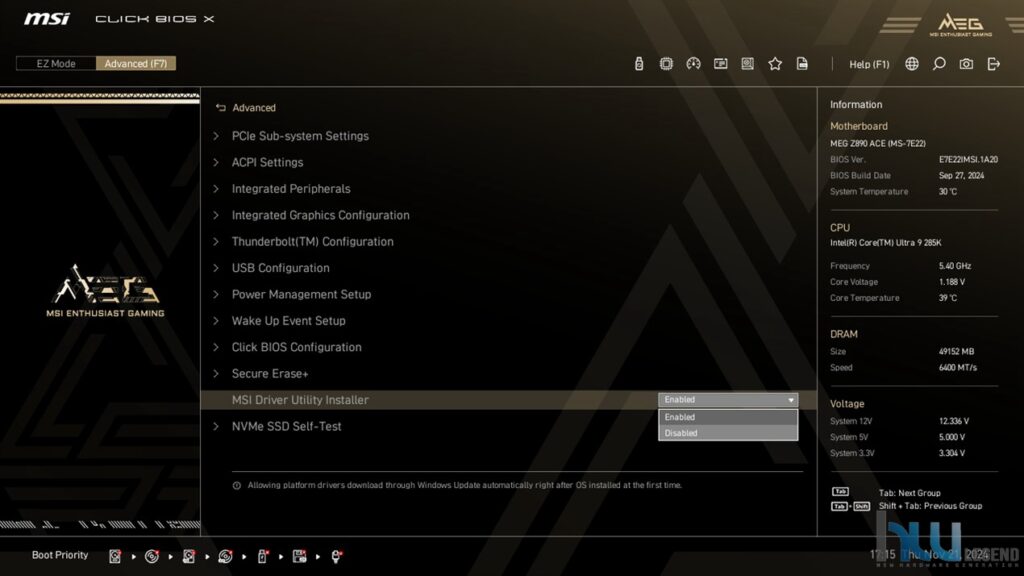The width and height of the screenshot is (1024, 576).
Task: Choose Disabled in the dropdown list
Action: 728,433
